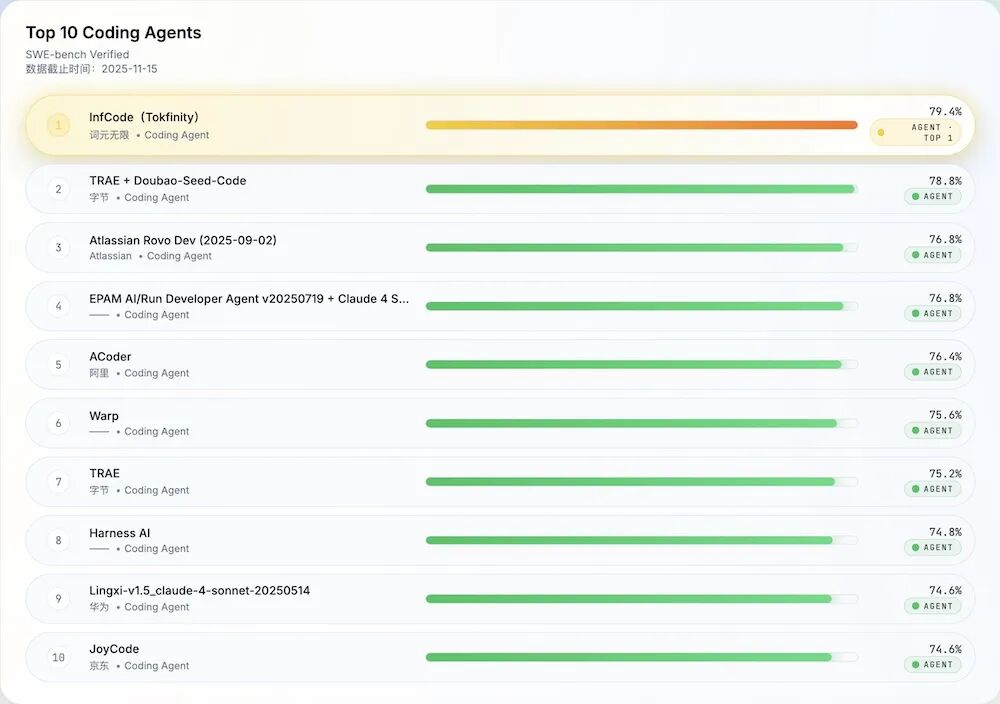Select the Warp title

pos(104,416)
